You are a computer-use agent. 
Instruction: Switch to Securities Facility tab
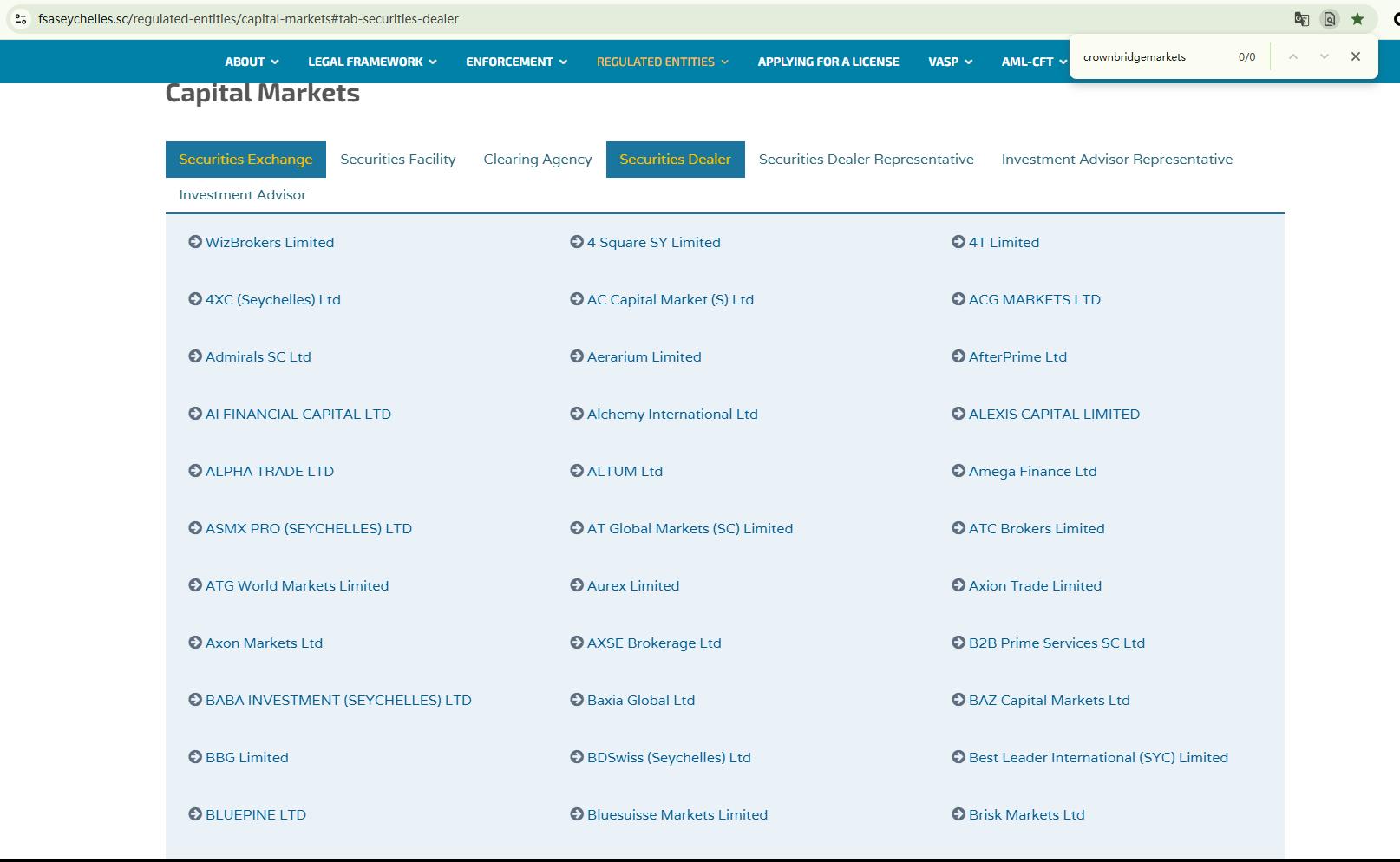397,160
